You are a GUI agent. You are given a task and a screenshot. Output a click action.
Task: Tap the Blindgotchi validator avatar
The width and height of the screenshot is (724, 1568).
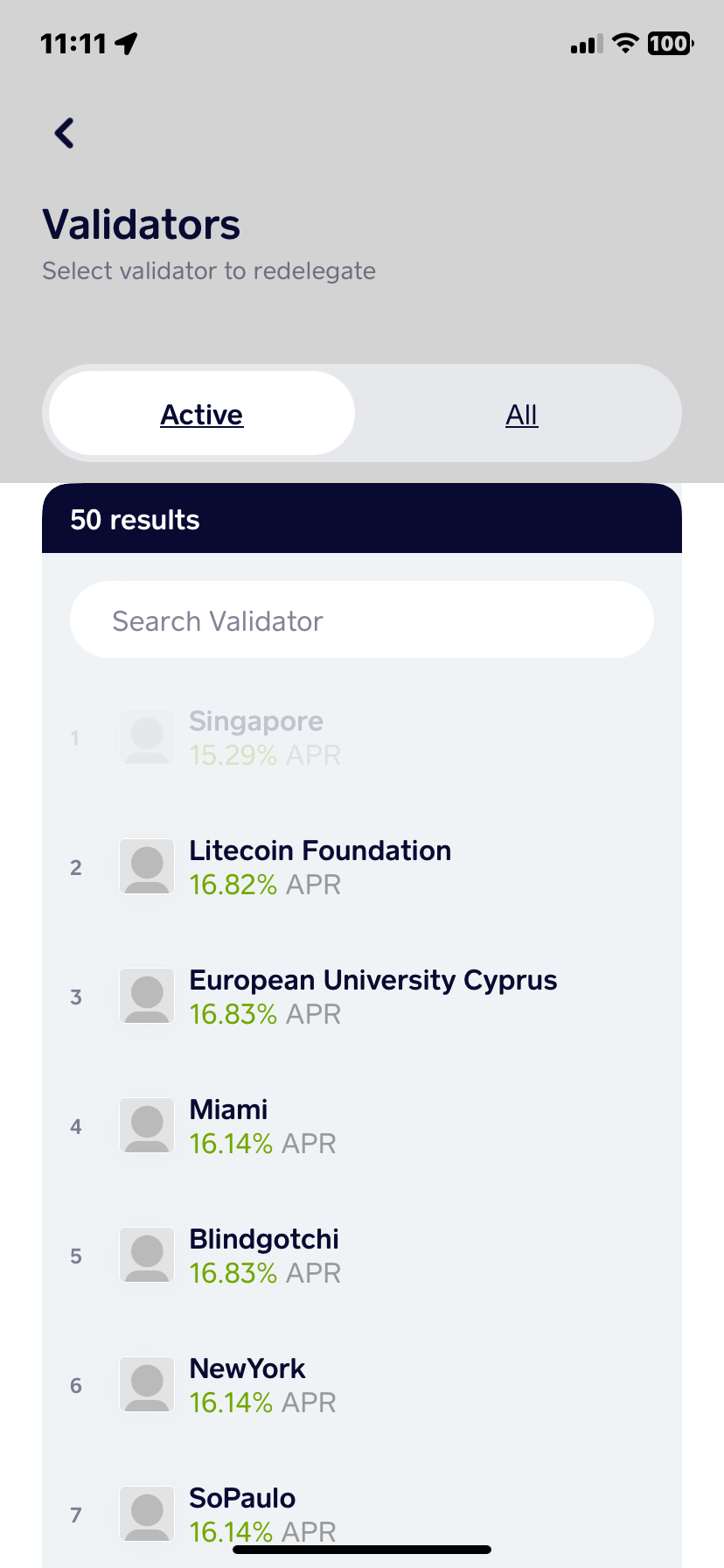tap(147, 1255)
